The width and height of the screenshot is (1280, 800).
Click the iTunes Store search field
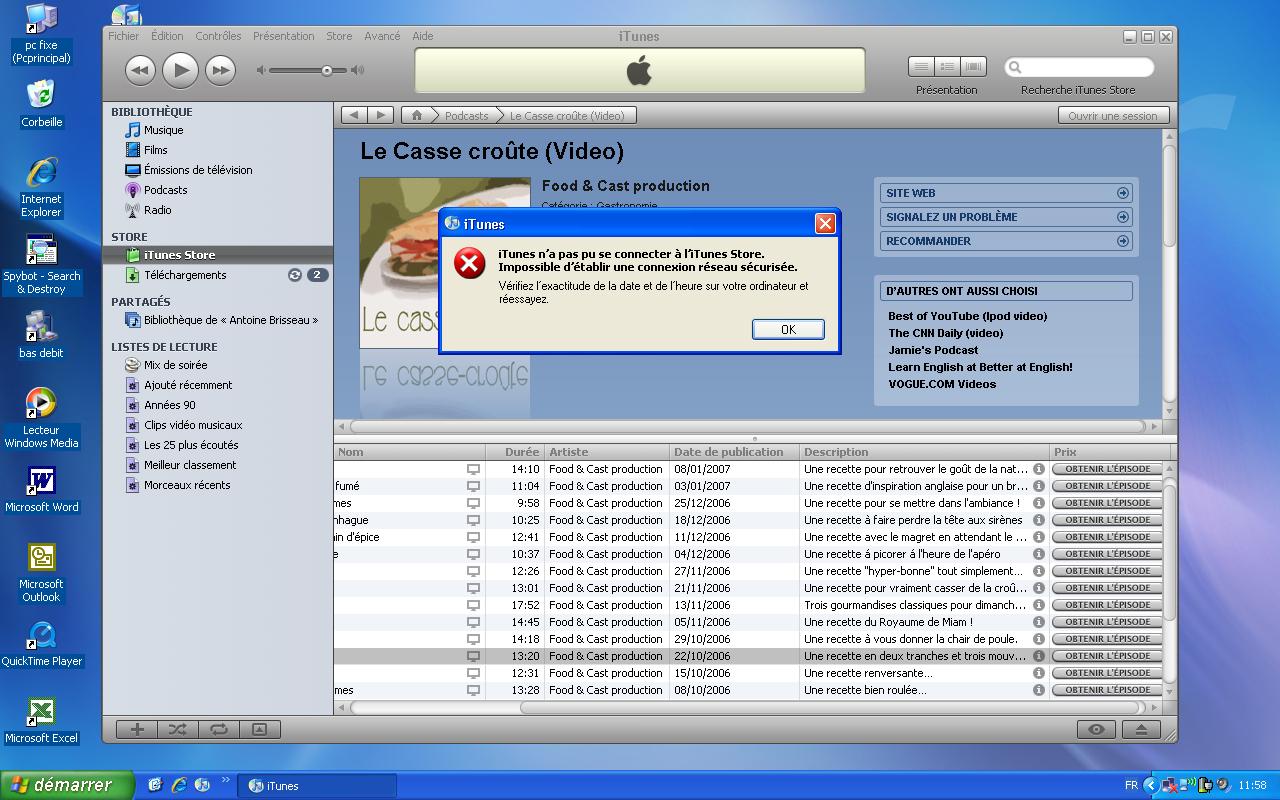(1079, 67)
